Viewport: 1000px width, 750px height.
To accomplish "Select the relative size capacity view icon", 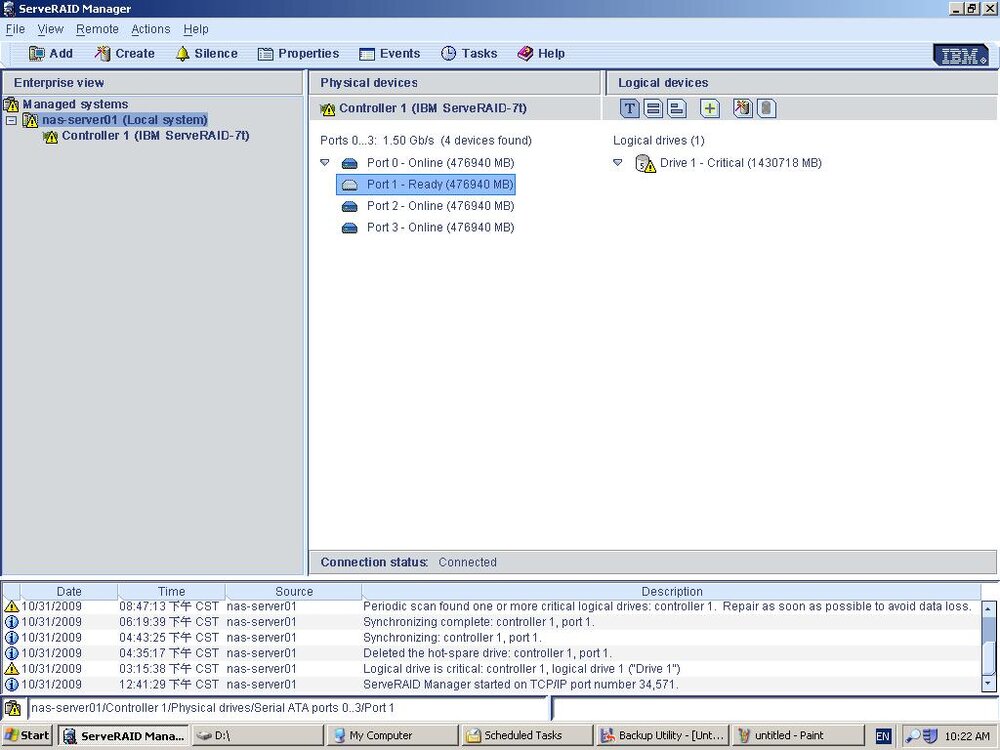I will coord(677,108).
